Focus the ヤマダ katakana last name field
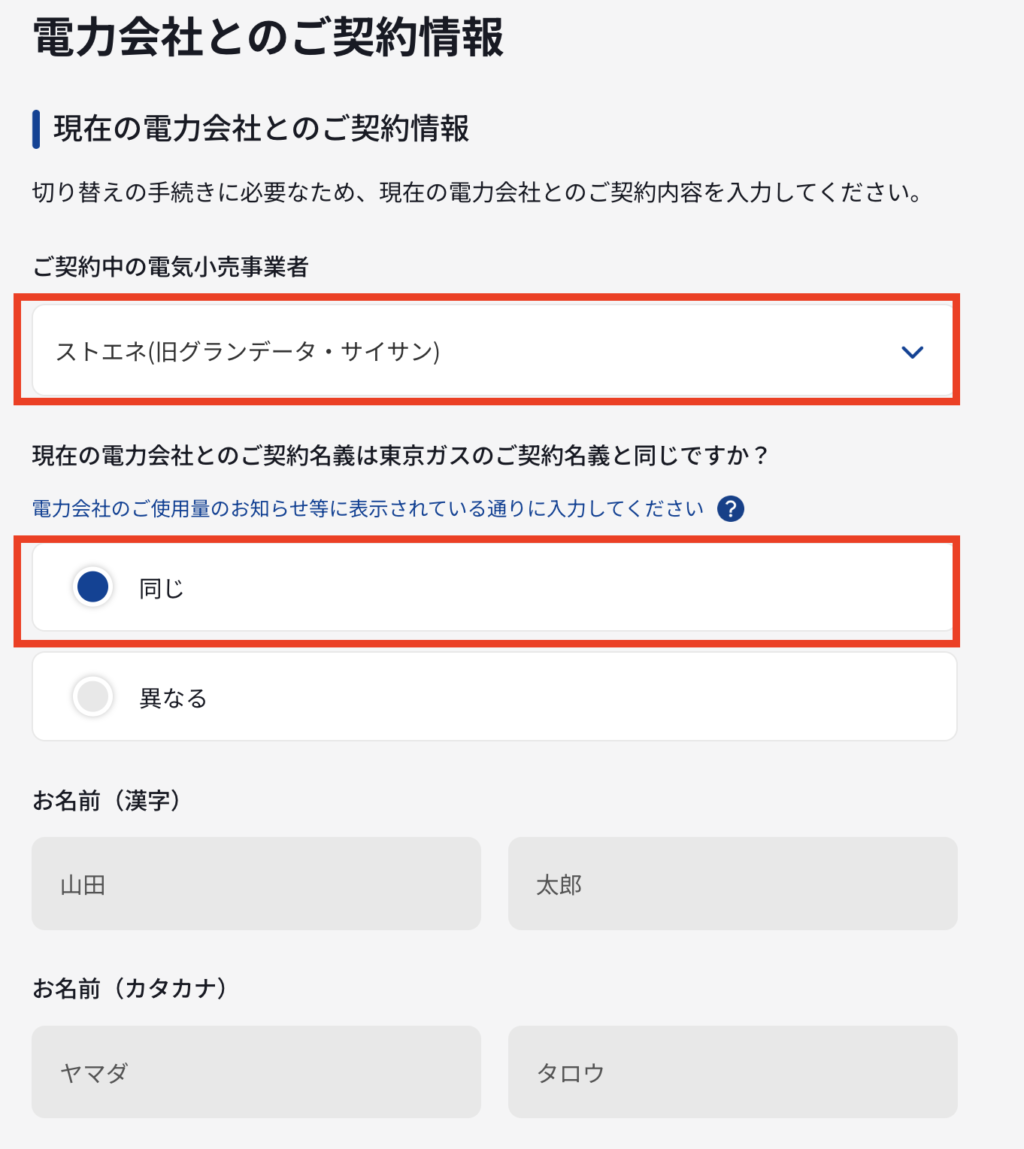The image size is (1024, 1149). point(257,1072)
